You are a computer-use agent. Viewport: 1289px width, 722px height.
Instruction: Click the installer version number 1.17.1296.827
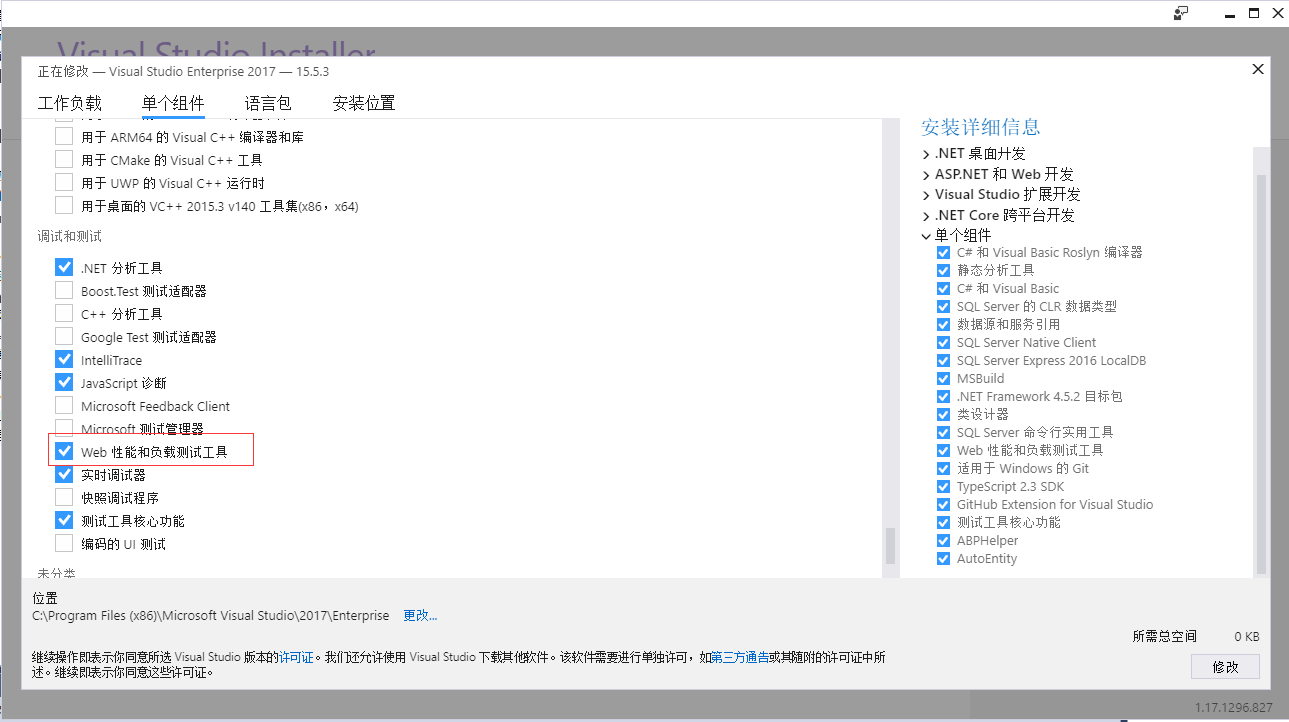[1234, 707]
